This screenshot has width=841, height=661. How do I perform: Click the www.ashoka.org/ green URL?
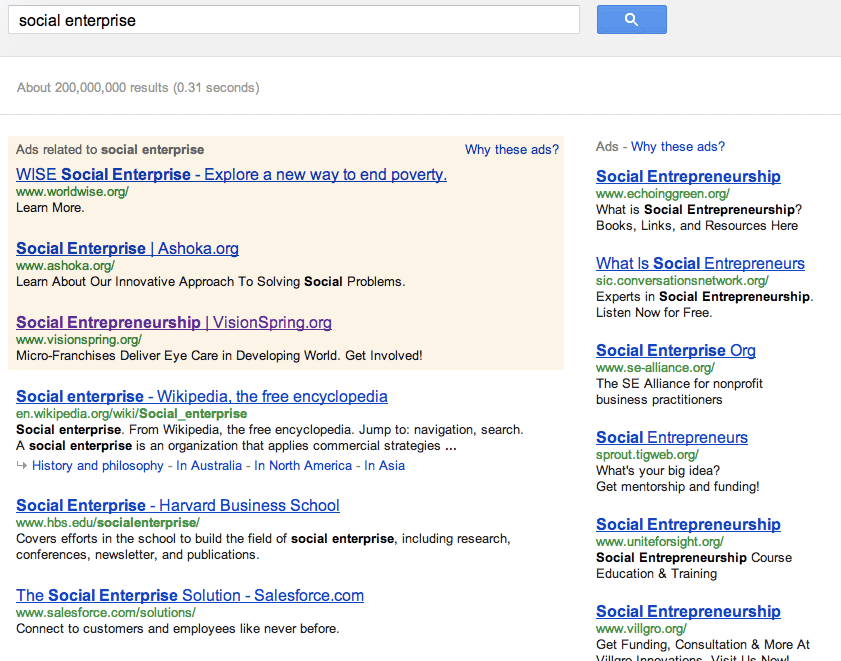click(65, 266)
